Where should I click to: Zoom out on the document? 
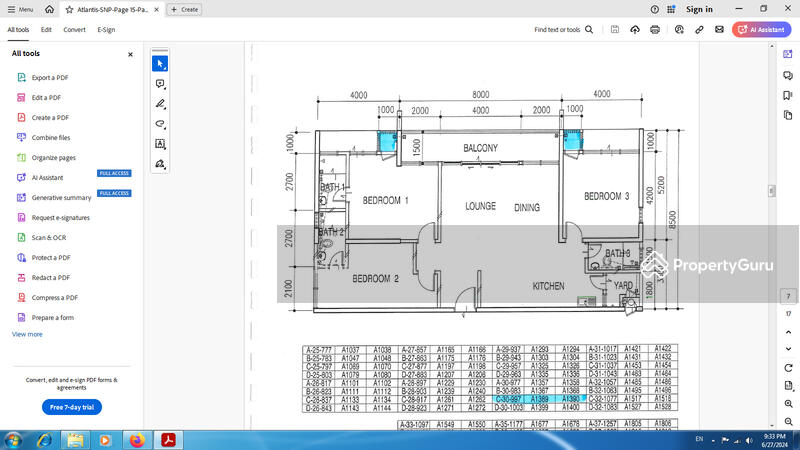(x=788, y=421)
